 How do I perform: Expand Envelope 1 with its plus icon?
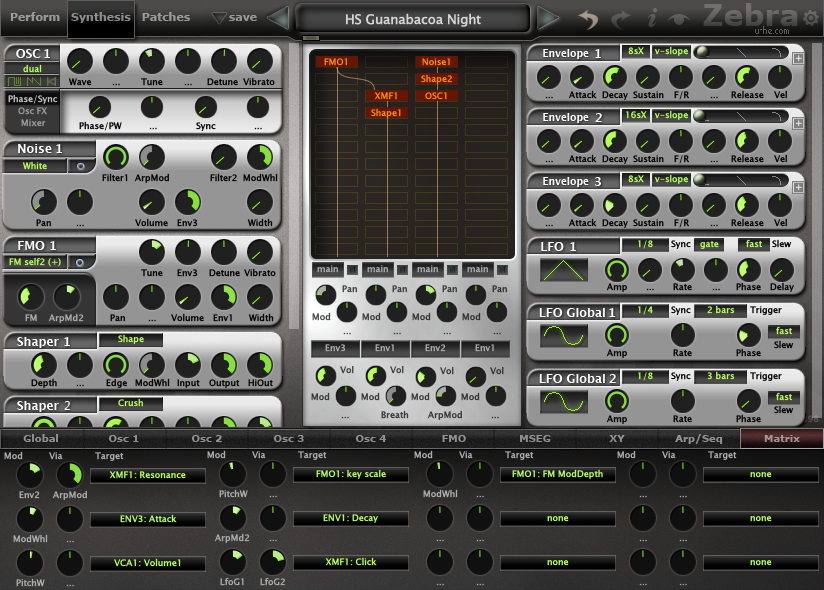tap(798, 58)
